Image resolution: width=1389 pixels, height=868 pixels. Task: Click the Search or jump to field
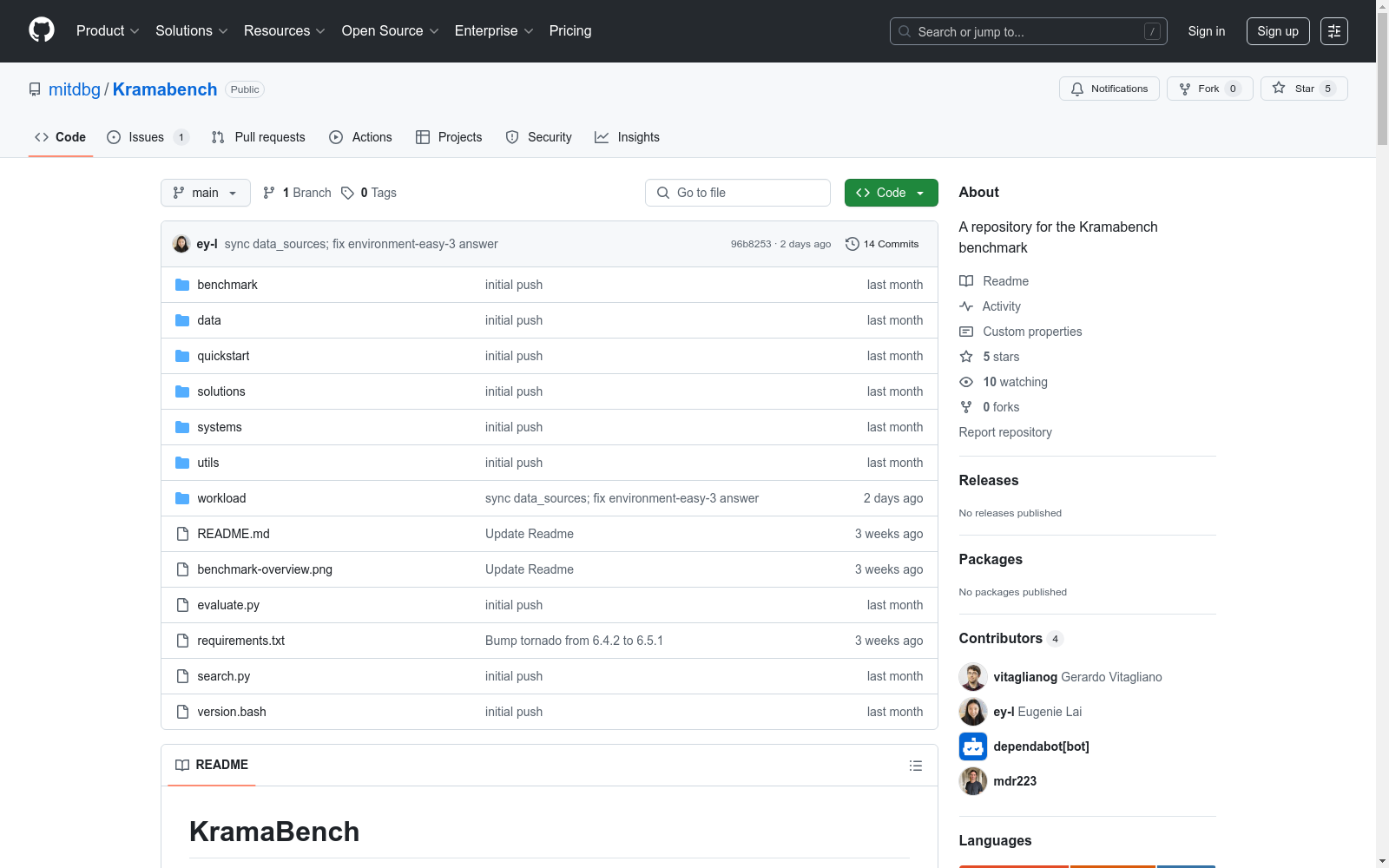[1029, 31]
